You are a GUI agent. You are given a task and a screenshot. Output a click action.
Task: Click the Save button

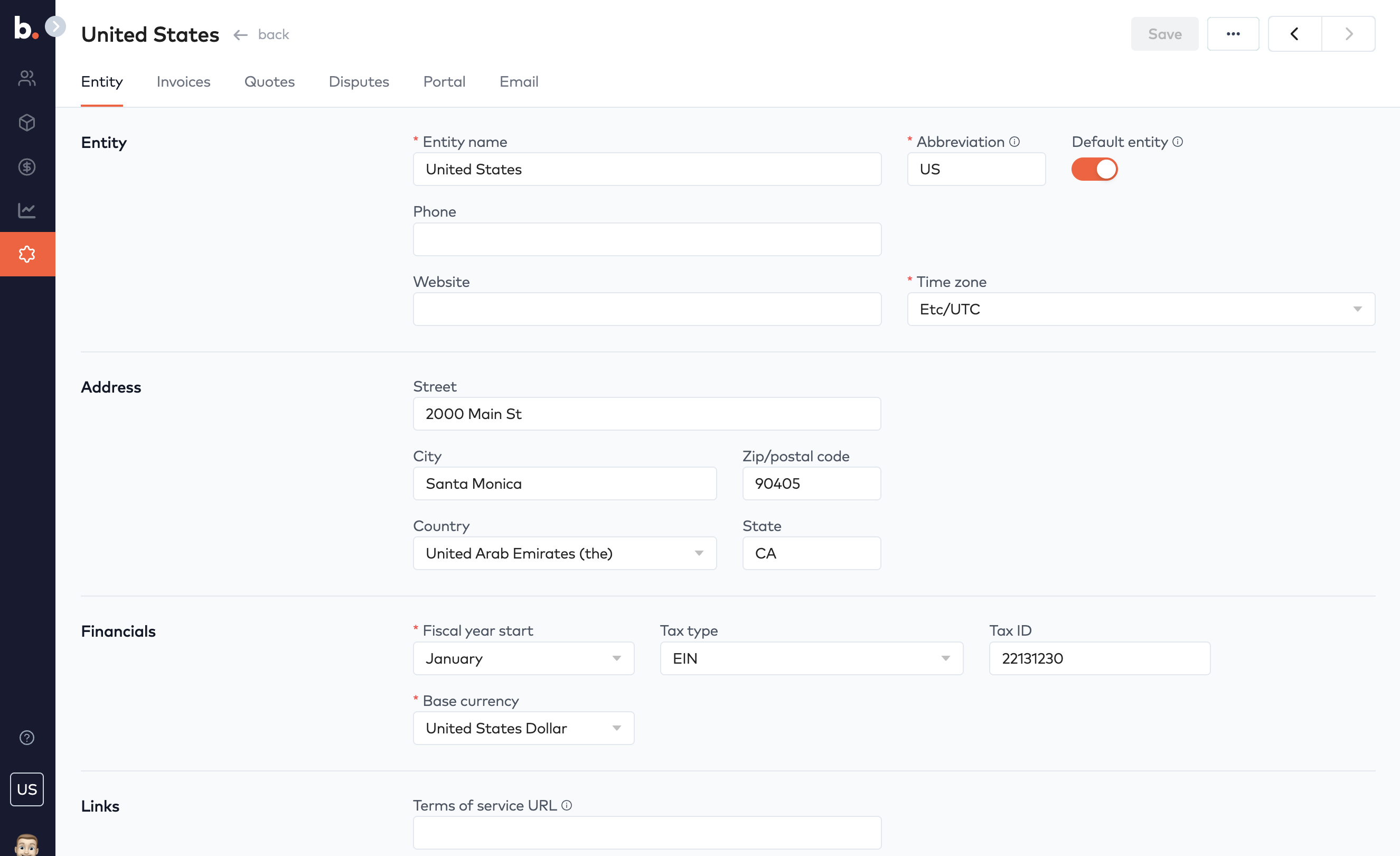pyautogui.click(x=1165, y=34)
